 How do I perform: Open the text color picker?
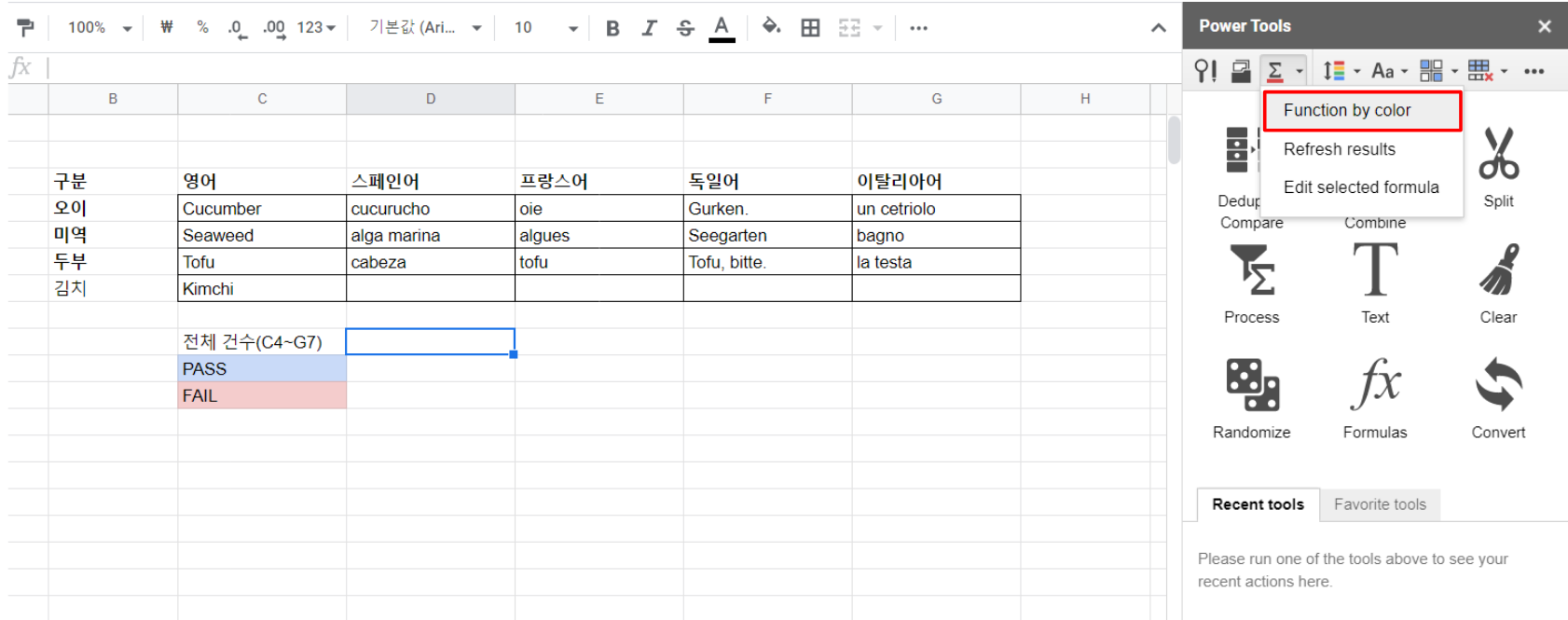[722, 28]
